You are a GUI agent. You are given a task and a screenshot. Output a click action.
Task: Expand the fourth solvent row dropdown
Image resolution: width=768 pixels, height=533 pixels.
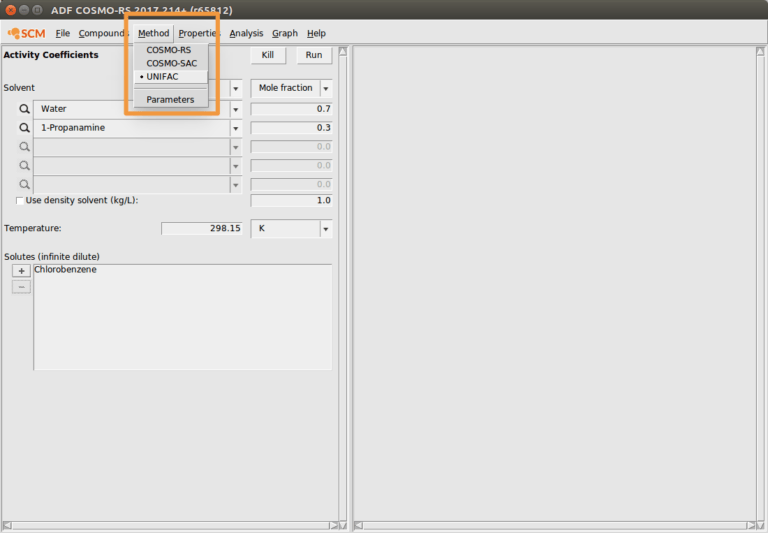pyautogui.click(x=236, y=166)
